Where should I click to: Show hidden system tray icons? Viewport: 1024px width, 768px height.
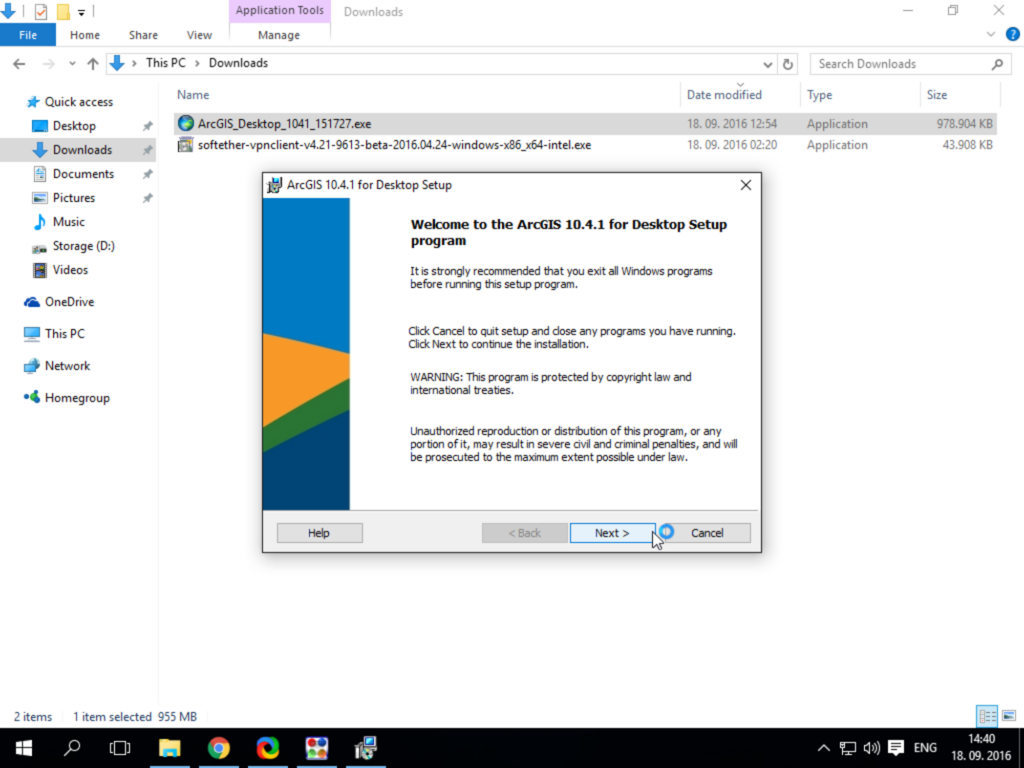pos(824,748)
